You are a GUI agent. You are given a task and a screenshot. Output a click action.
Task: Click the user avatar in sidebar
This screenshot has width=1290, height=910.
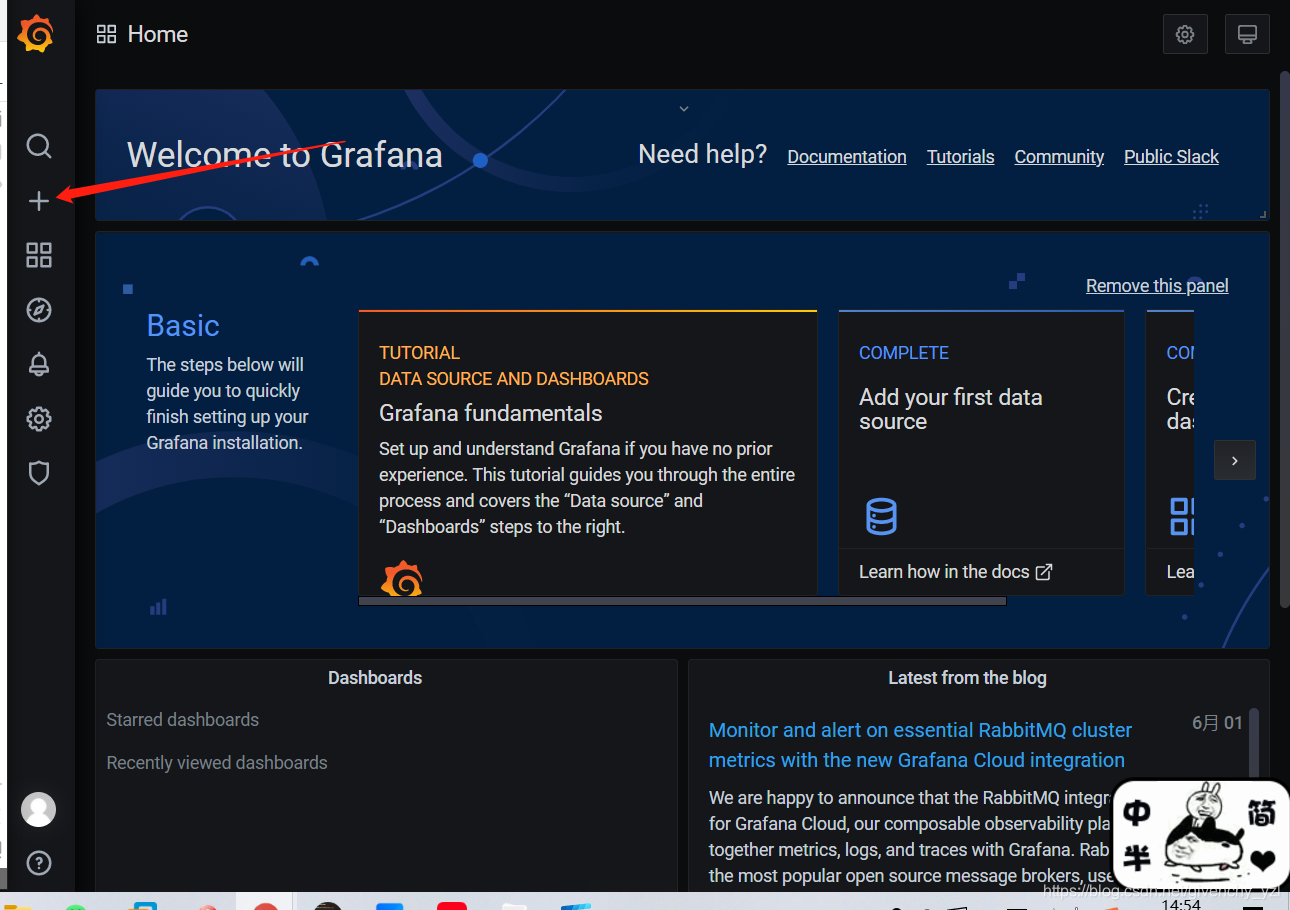click(38, 809)
